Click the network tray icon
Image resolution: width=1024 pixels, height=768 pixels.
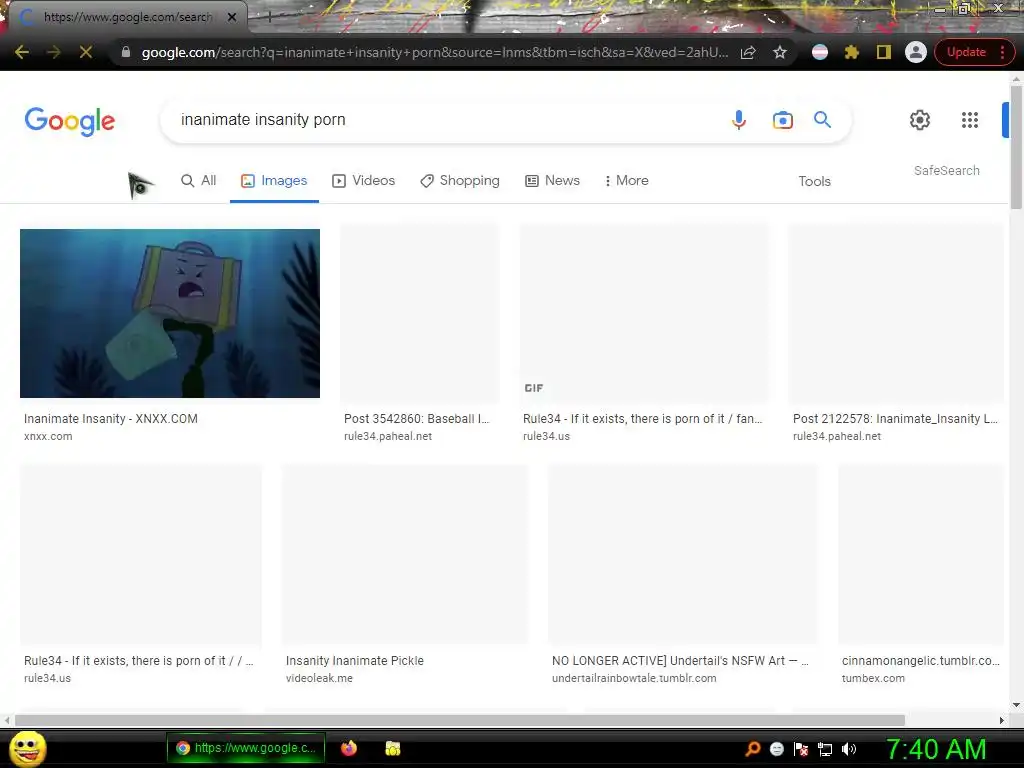coord(825,749)
